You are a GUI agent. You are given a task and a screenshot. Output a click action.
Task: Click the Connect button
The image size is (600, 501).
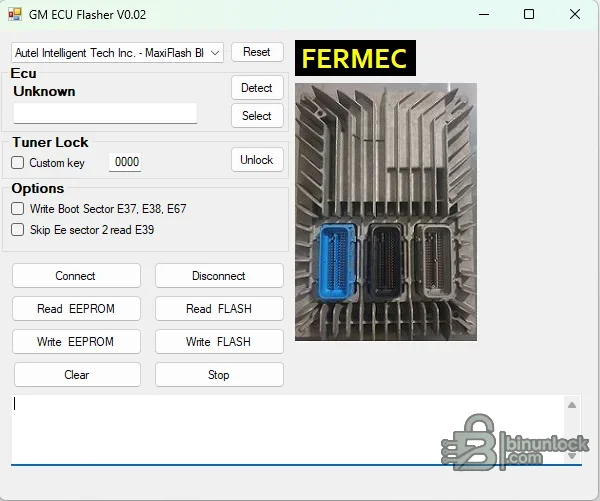click(76, 276)
